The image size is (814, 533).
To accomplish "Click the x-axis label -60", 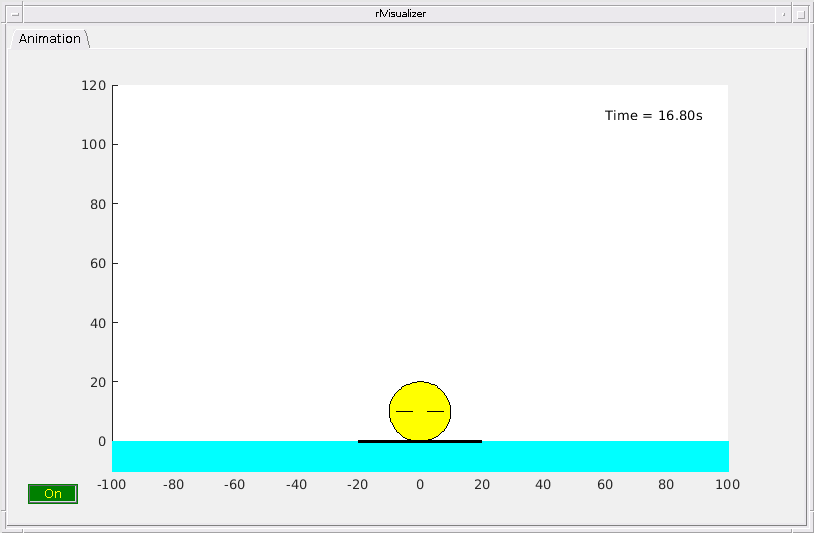I will tap(235, 485).
